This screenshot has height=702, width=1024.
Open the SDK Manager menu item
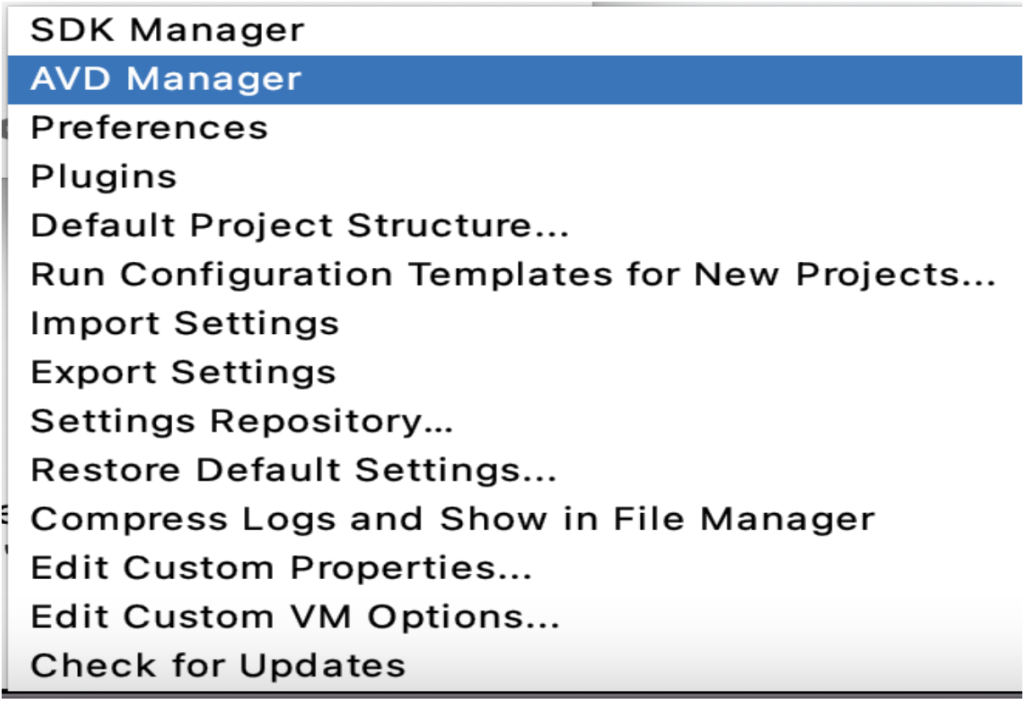[x=167, y=30]
